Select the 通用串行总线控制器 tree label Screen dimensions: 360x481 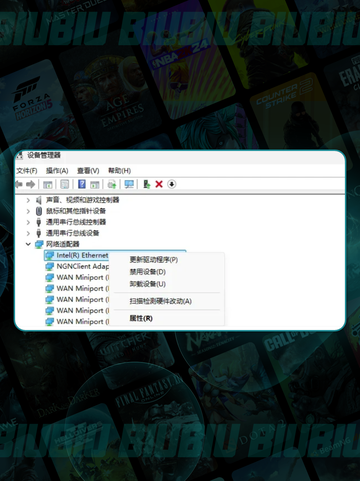76,222
